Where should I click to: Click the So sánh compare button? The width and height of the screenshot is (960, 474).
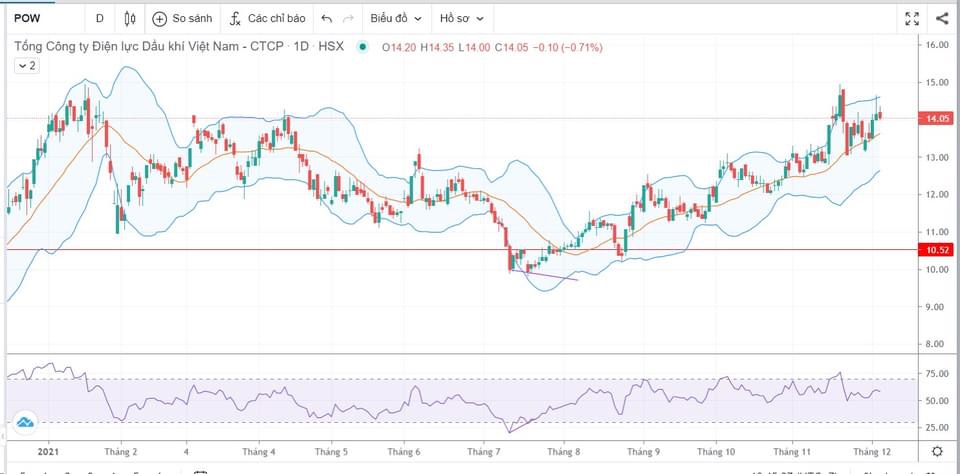pyautogui.click(x=183, y=18)
